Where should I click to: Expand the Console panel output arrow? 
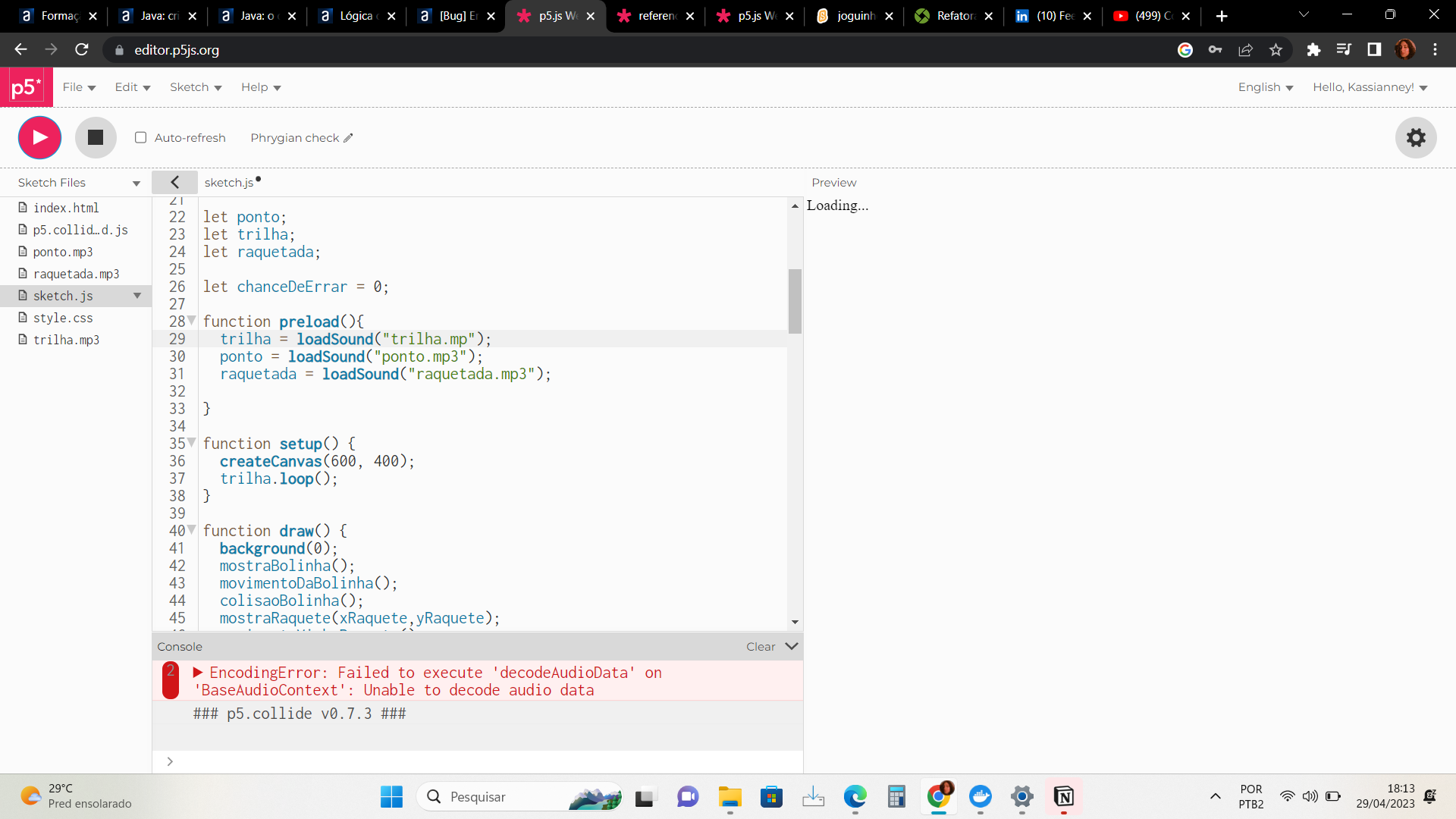tap(196, 672)
